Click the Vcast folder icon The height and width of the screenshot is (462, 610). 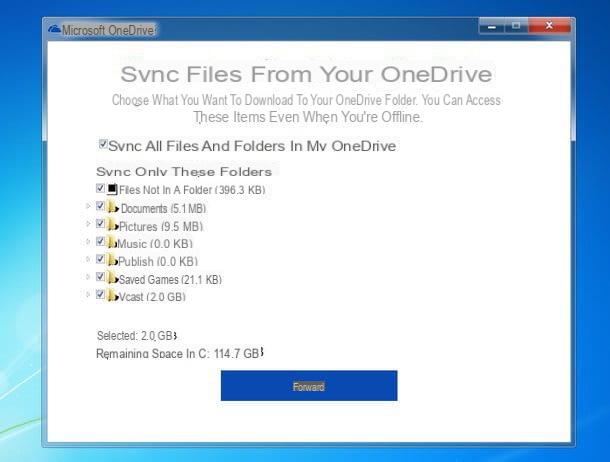click(113, 296)
